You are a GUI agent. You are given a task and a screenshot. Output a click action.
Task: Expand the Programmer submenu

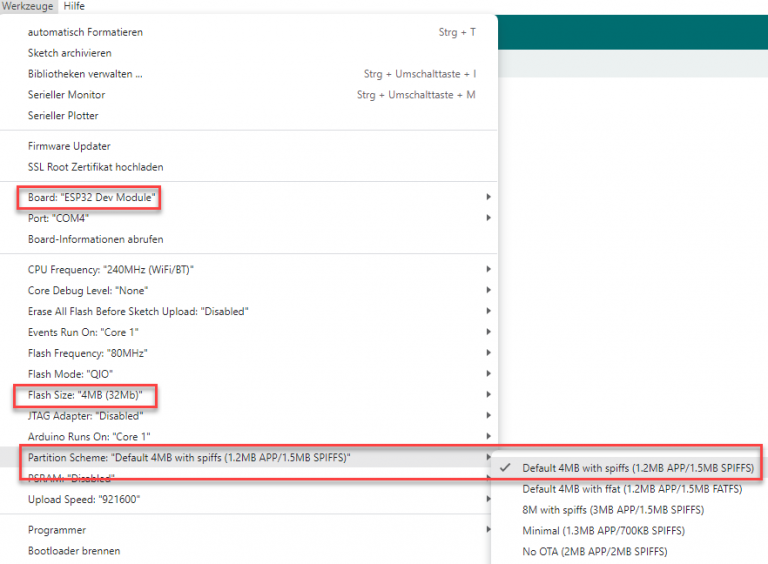point(57,530)
